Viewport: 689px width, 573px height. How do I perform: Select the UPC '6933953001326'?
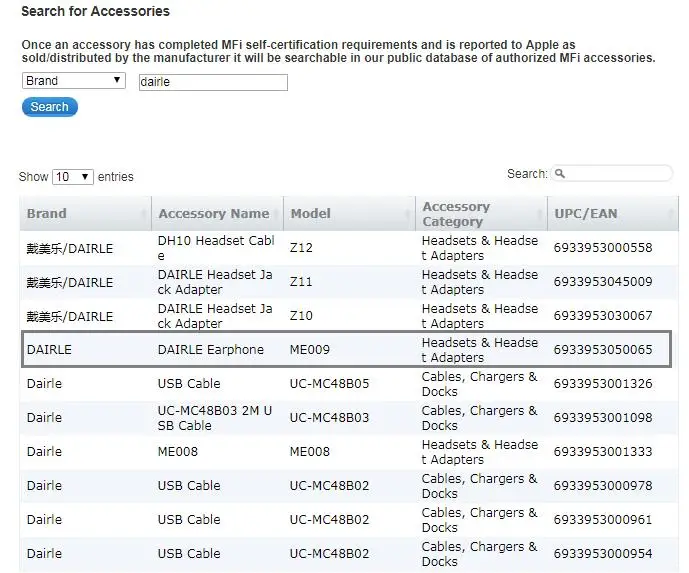coord(603,384)
